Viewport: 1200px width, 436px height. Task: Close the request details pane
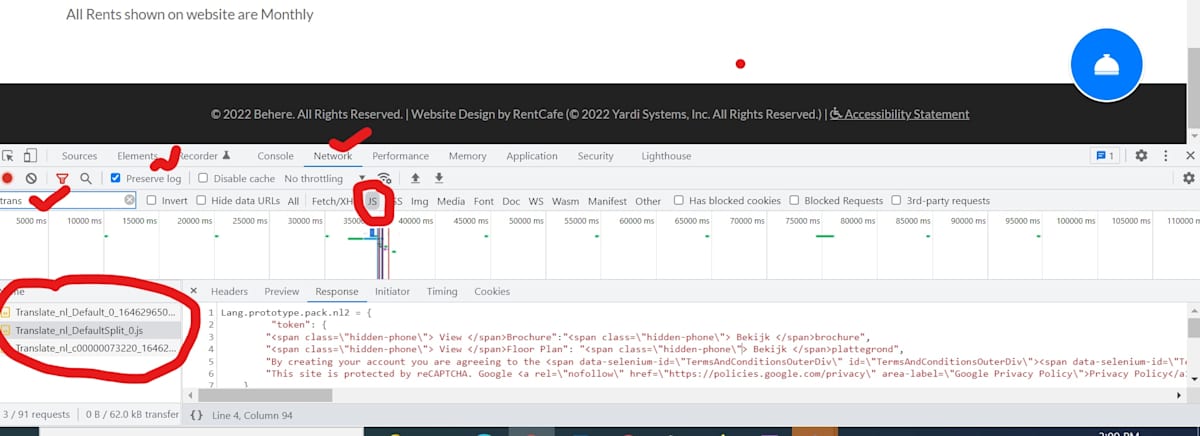coord(194,291)
